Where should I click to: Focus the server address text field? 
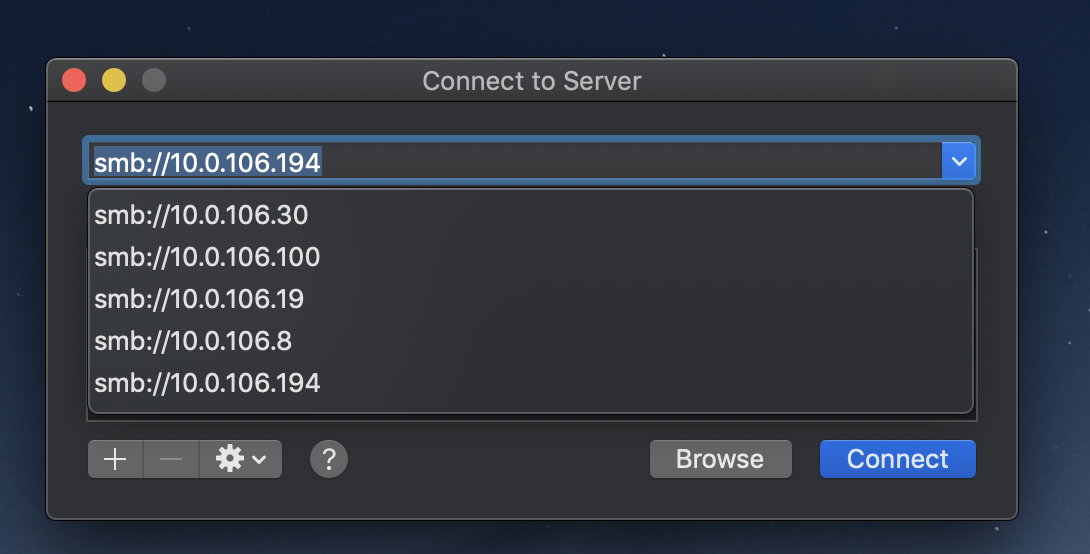coord(514,161)
